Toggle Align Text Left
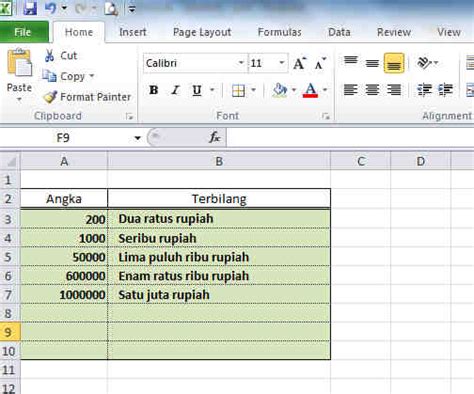The height and width of the screenshot is (394, 474). 351,90
